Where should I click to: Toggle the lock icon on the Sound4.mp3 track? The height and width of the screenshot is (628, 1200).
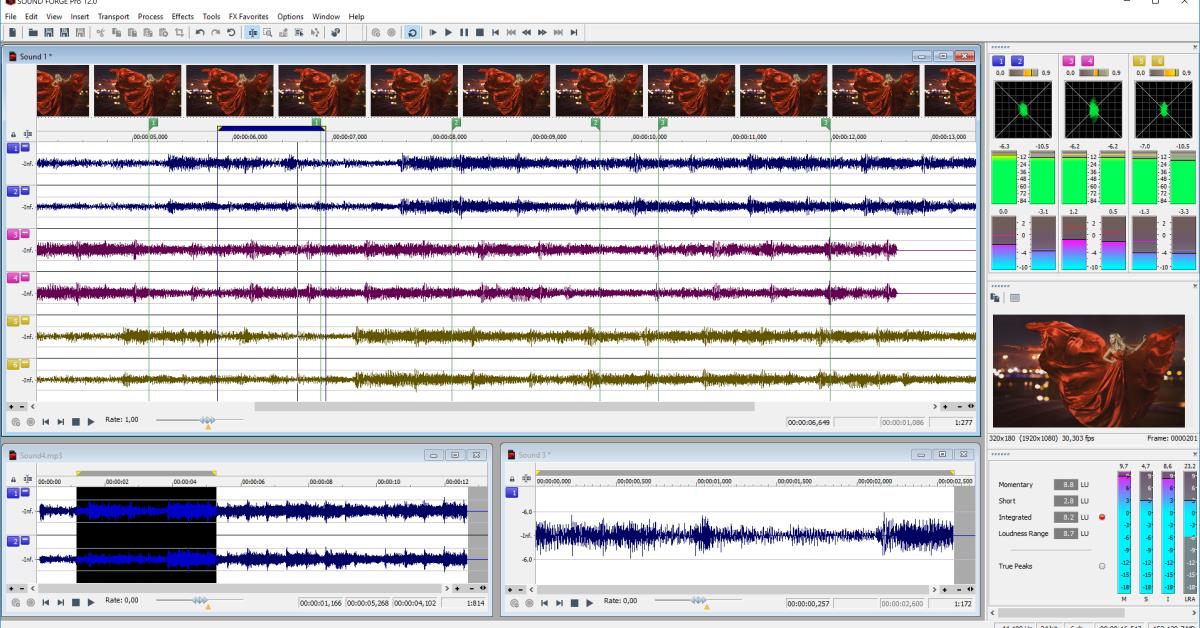13,480
